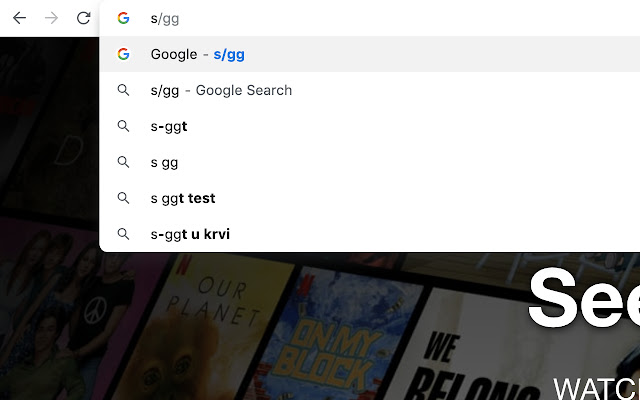This screenshot has height=400, width=640.
Task: Click the browser back arrow
Action: click(x=19, y=18)
